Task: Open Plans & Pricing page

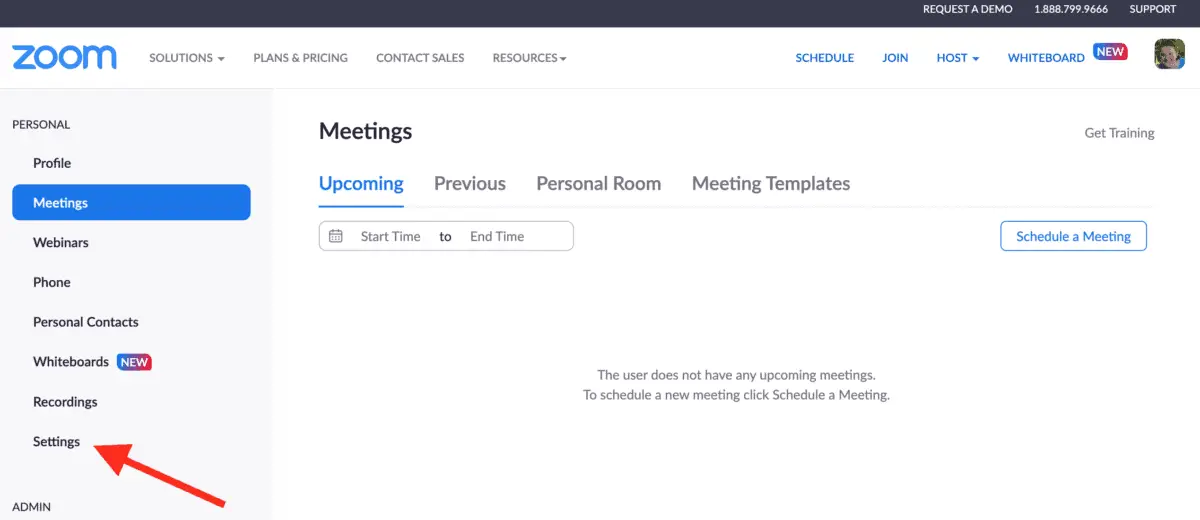Action: click(x=300, y=58)
